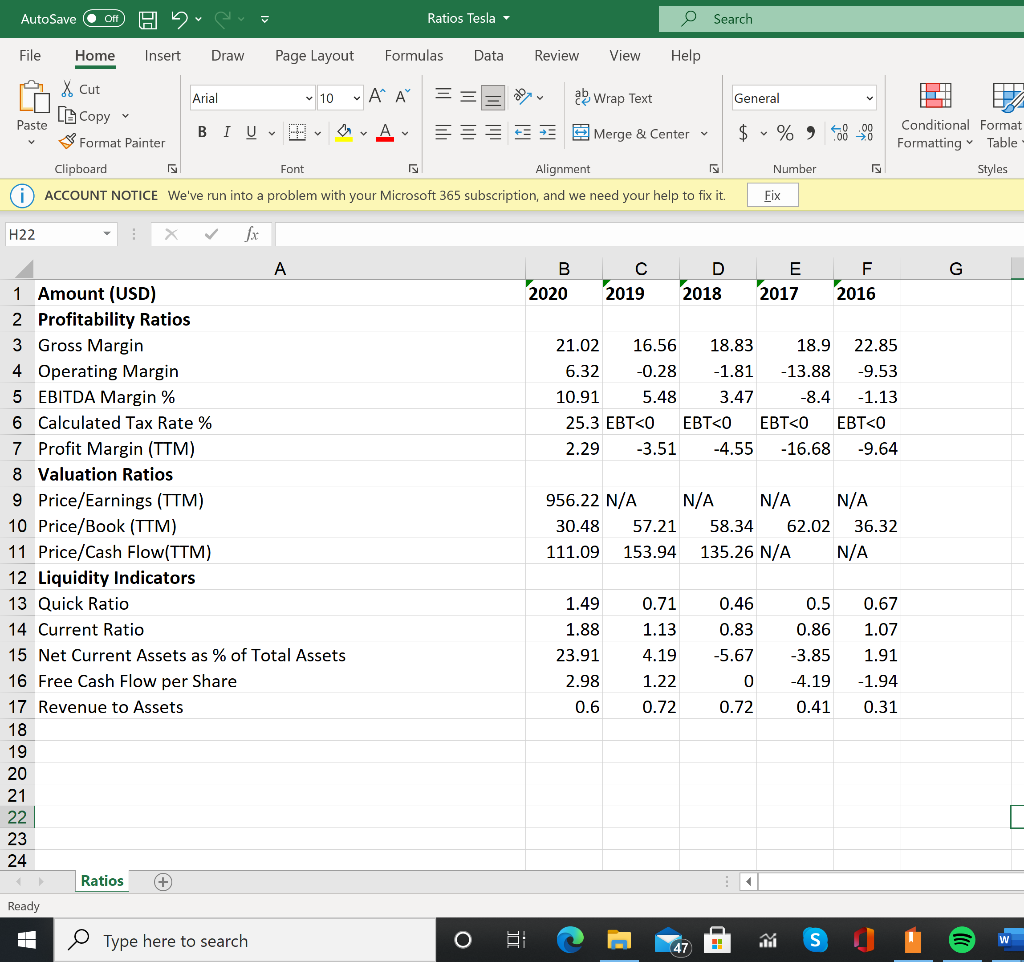Increase the font size

click(376, 97)
